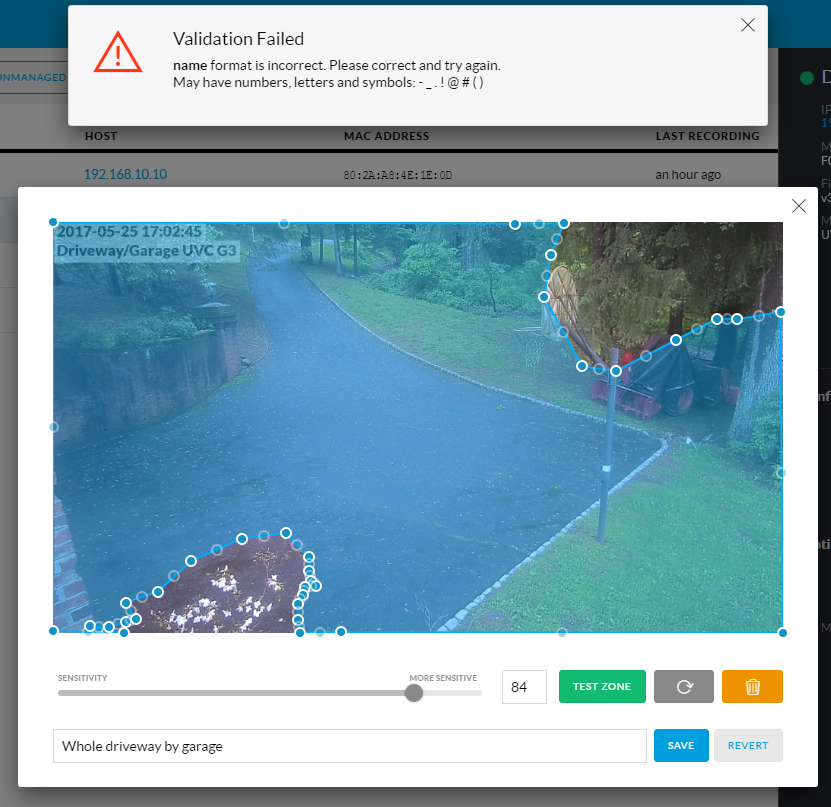
Task: Click the sensitivity slider handle
Action: point(414,693)
